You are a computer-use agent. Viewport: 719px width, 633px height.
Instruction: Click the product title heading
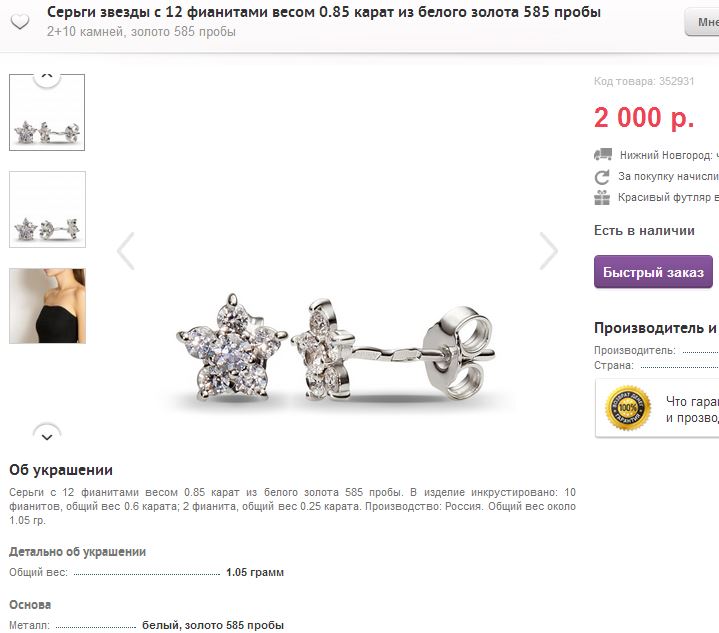point(324,12)
